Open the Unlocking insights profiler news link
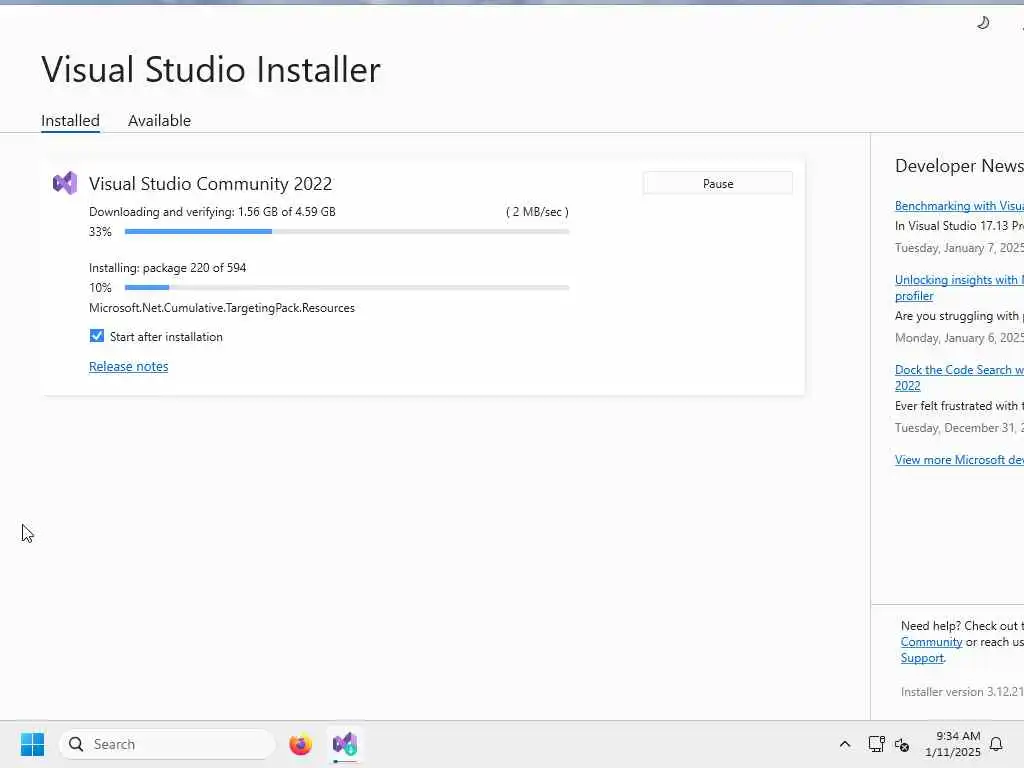Image resolution: width=1024 pixels, height=768 pixels. coord(959,287)
